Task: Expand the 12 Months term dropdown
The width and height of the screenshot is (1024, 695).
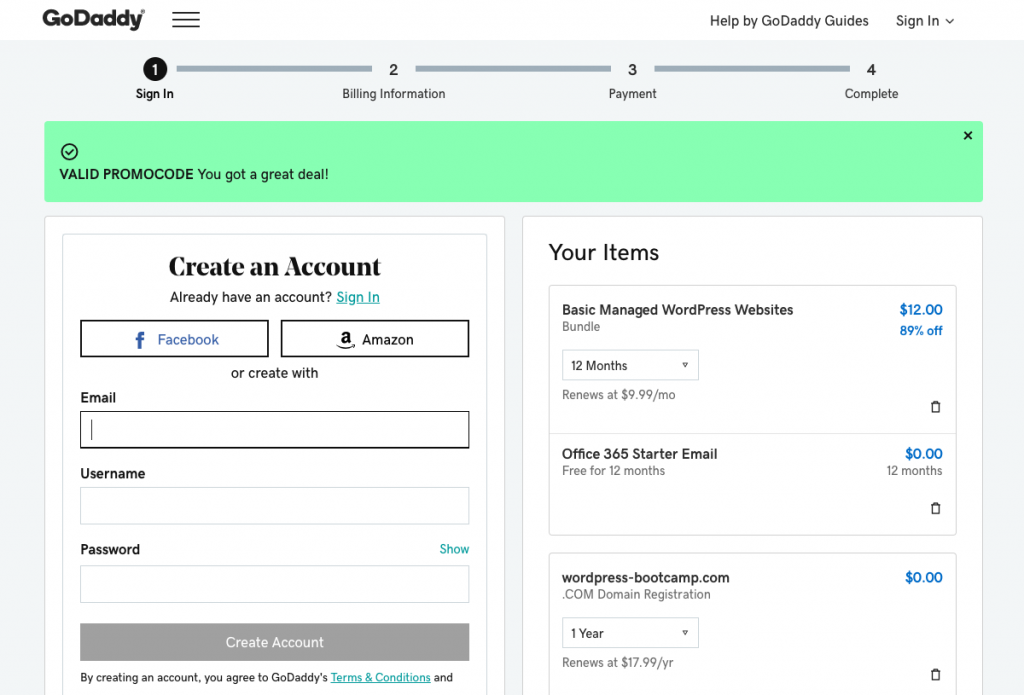Action: [630, 365]
